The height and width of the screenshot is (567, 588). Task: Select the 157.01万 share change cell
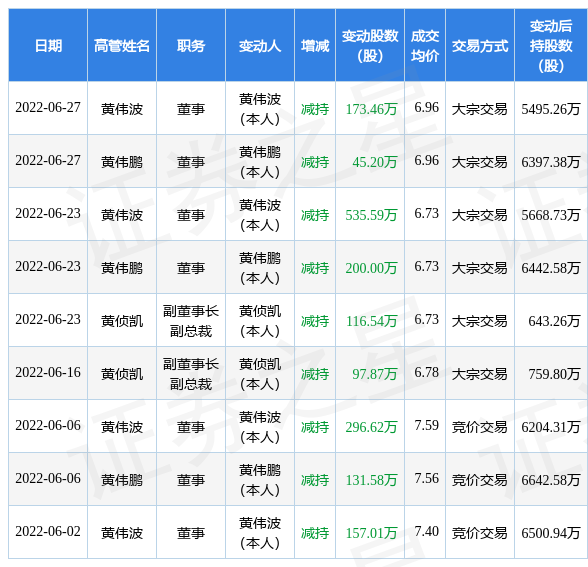[x=371, y=533]
